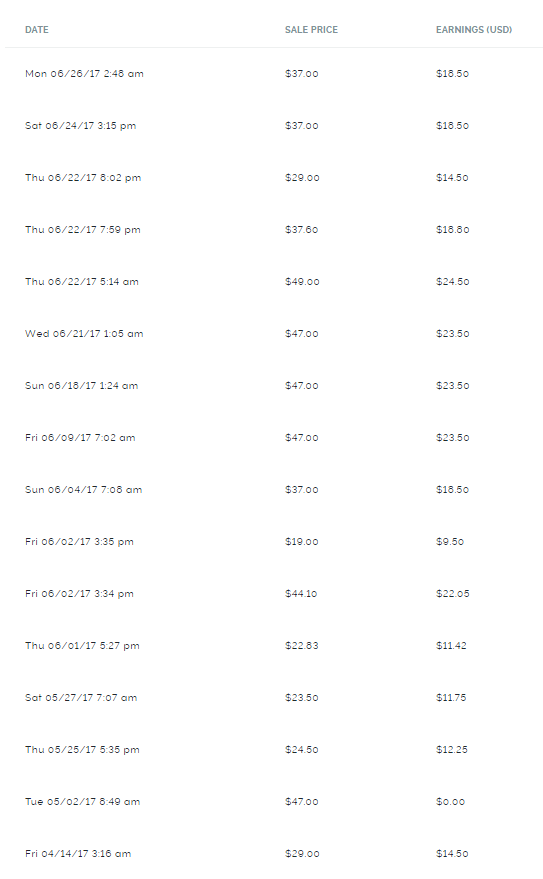Screen dimensions: 543x879
Task: Click the $24.50 earnings value
Action: pyautogui.click(x=452, y=281)
